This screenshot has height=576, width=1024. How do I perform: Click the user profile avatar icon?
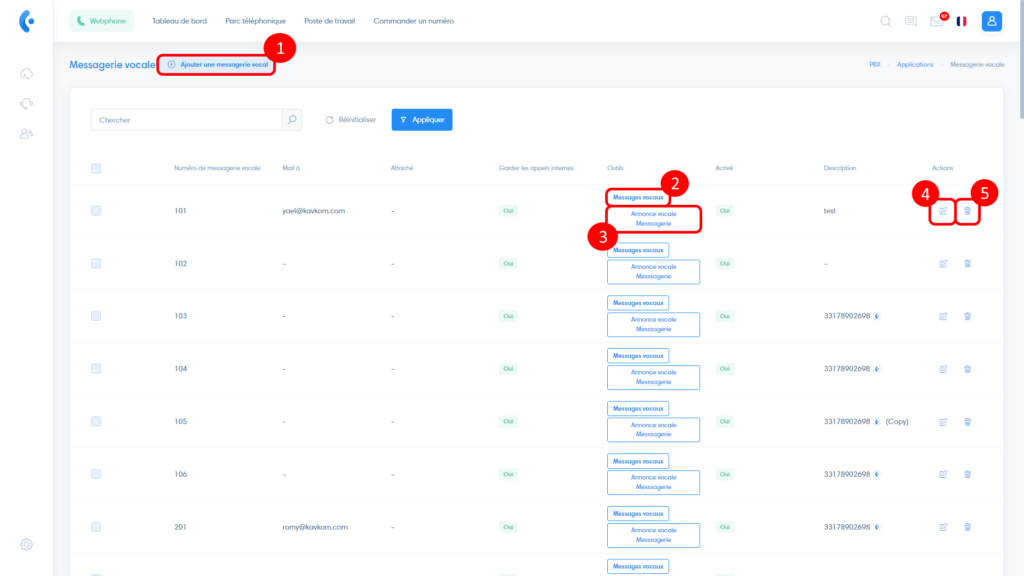(991, 21)
